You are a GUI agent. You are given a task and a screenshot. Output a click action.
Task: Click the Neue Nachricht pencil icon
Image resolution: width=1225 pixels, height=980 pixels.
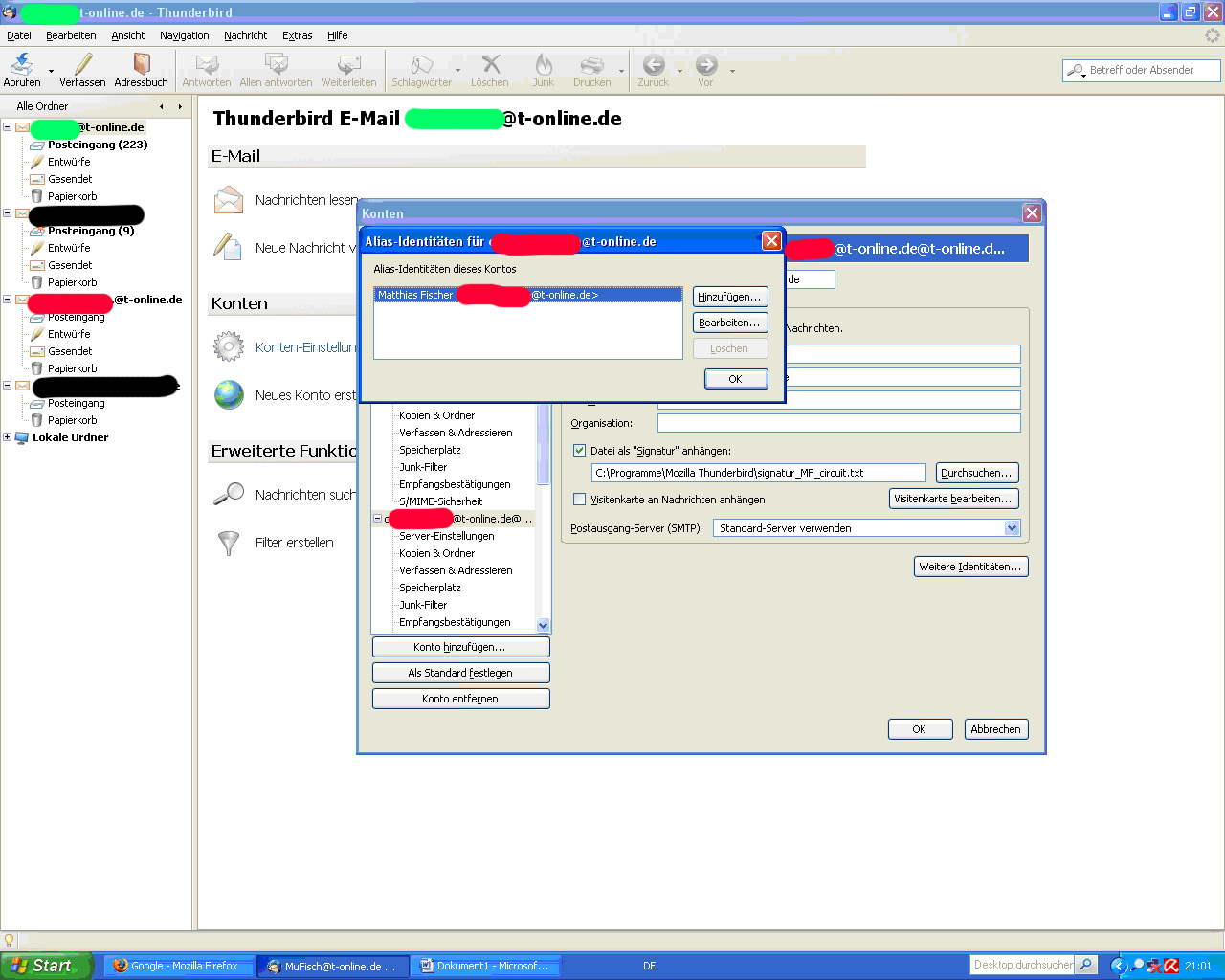[x=228, y=247]
